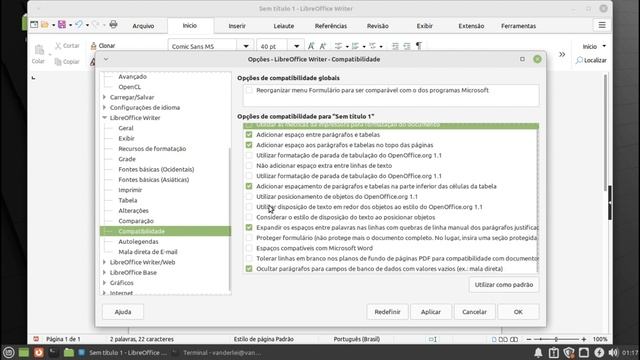Check 'Não adicionar espaço extra entre linhas'
640x360 pixels.
pos(249,166)
